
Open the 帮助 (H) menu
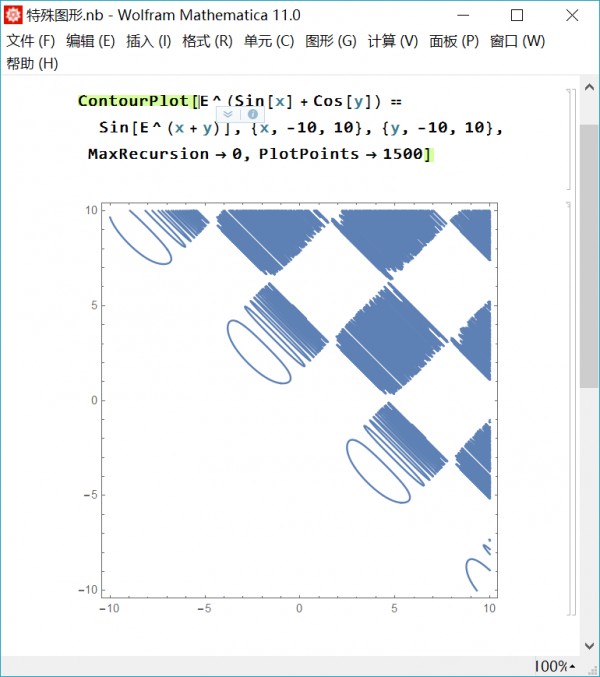[x=32, y=64]
